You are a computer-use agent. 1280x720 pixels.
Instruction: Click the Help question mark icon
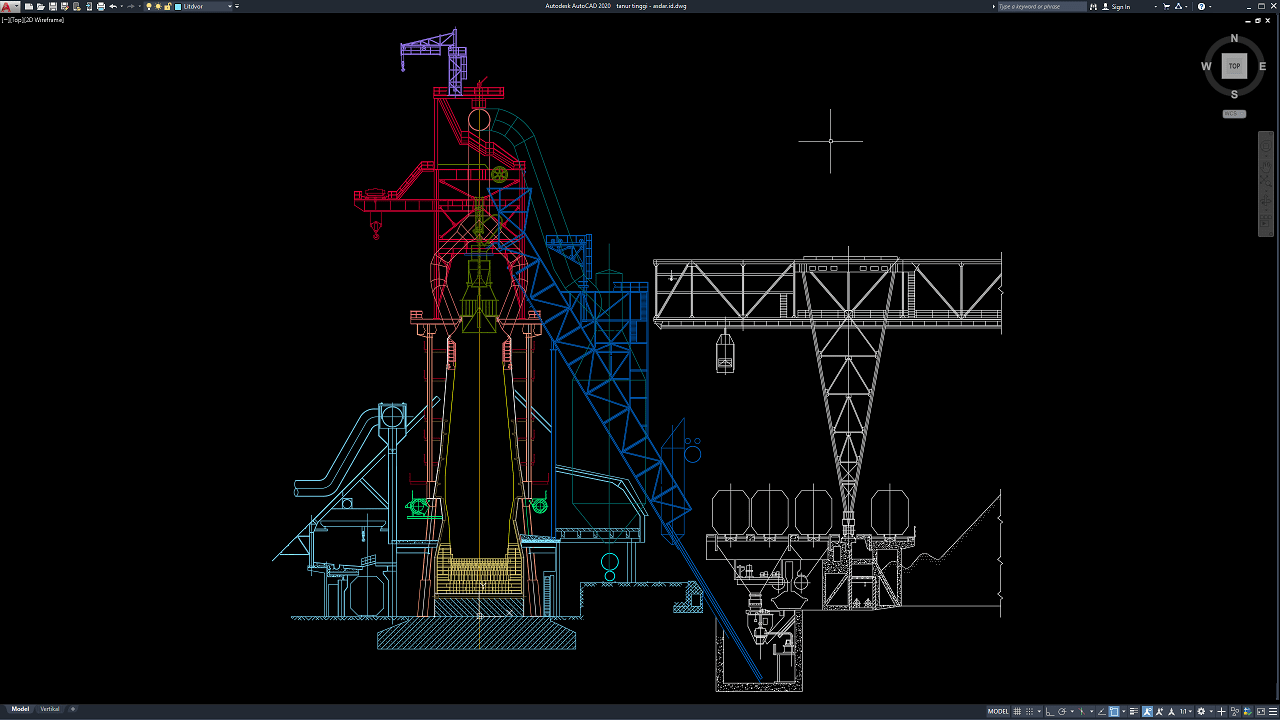point(1202,6)
